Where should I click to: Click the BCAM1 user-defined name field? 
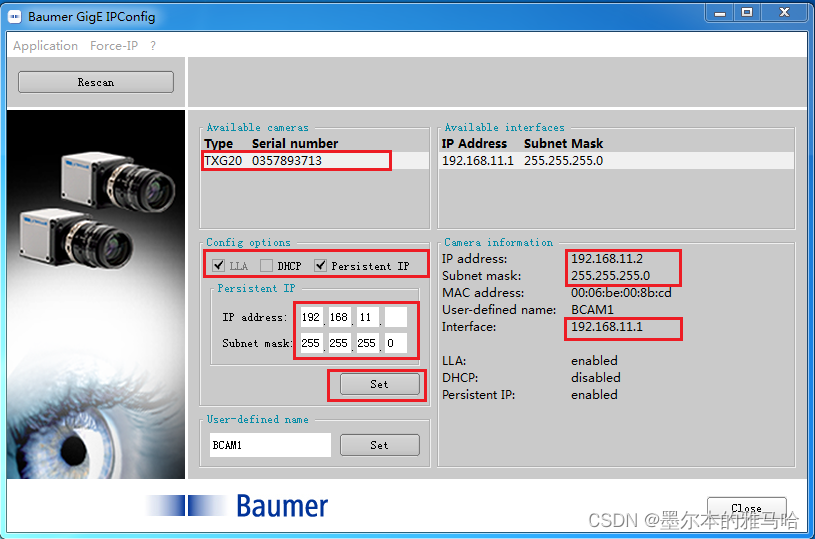click(270, 445)
